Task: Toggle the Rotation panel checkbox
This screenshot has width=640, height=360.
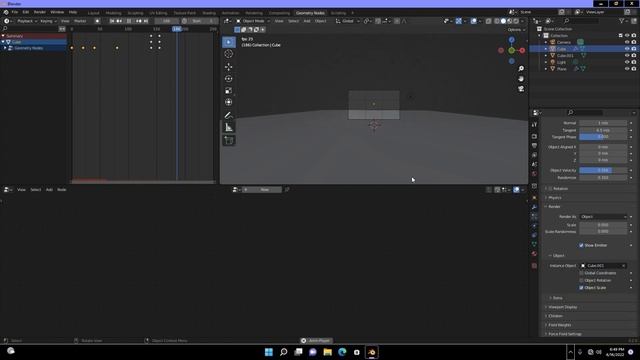Action: 550,189
